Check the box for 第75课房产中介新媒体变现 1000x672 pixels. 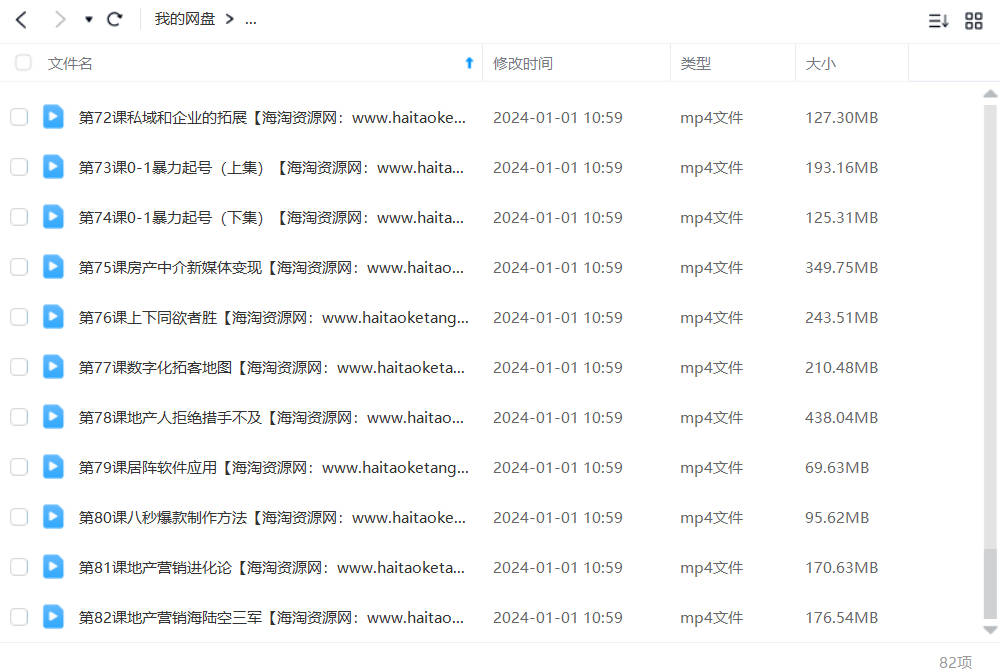19,267
